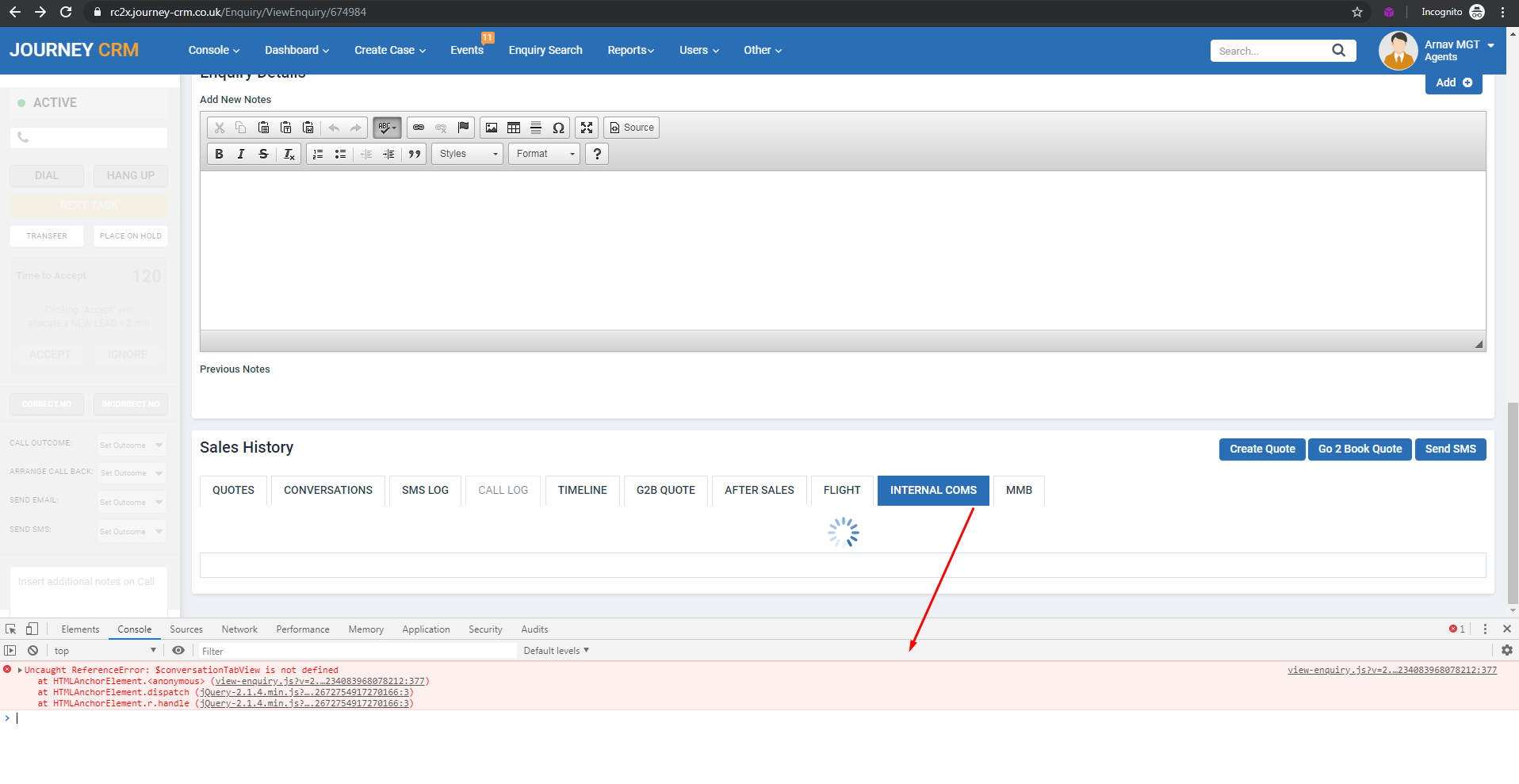The height and width of the screenshot is (784, 1519).
Task: Open the Elements tab in DevTools
Action: pyautogui.click(x=81, y=629)
